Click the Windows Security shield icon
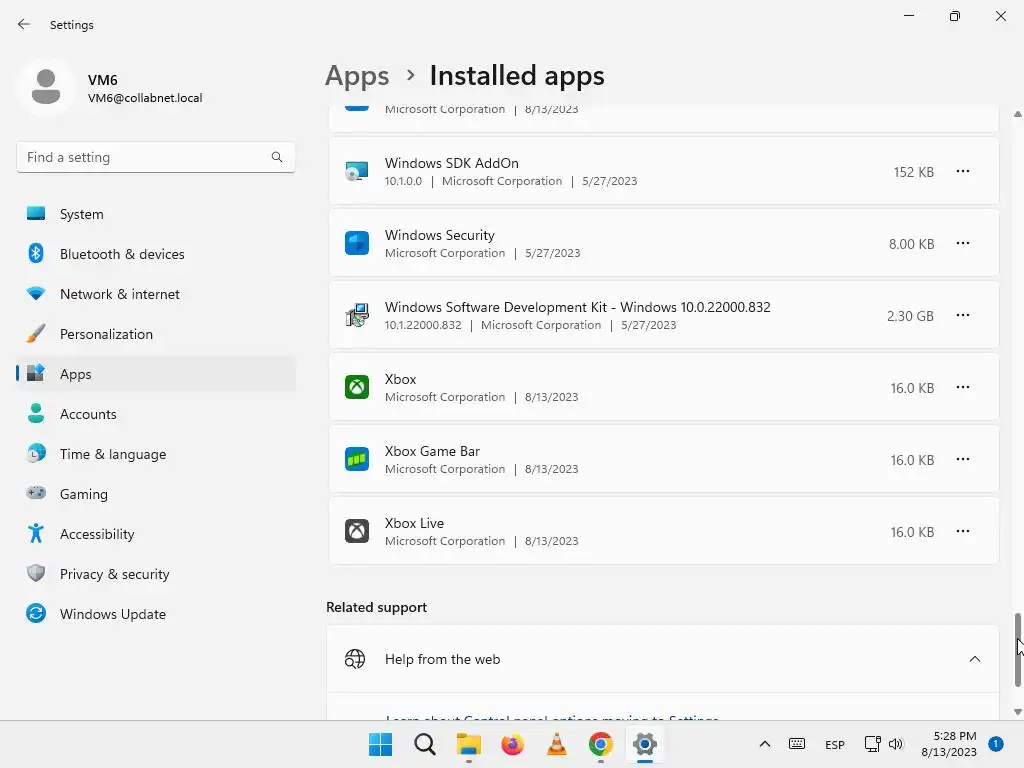Screen dimensions: 1024x768 pos(357,243)
